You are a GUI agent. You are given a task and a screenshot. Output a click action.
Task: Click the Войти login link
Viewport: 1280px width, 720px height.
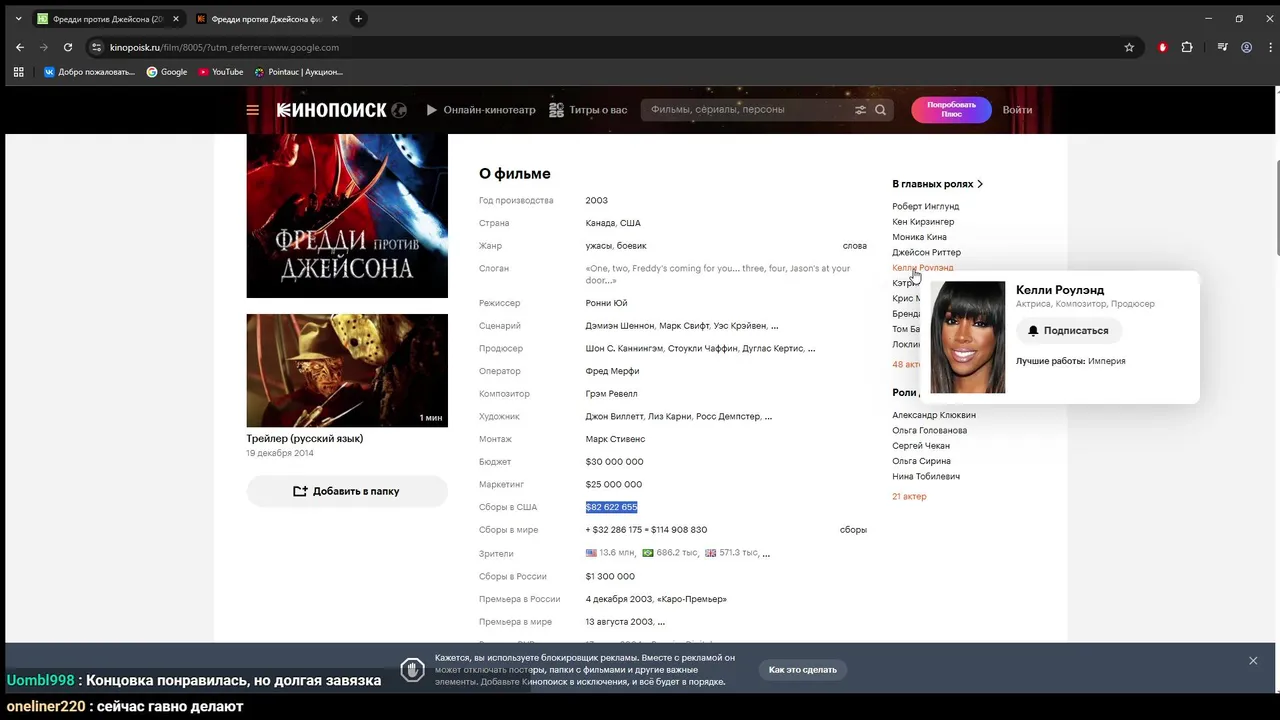[x=1017, y=110]
